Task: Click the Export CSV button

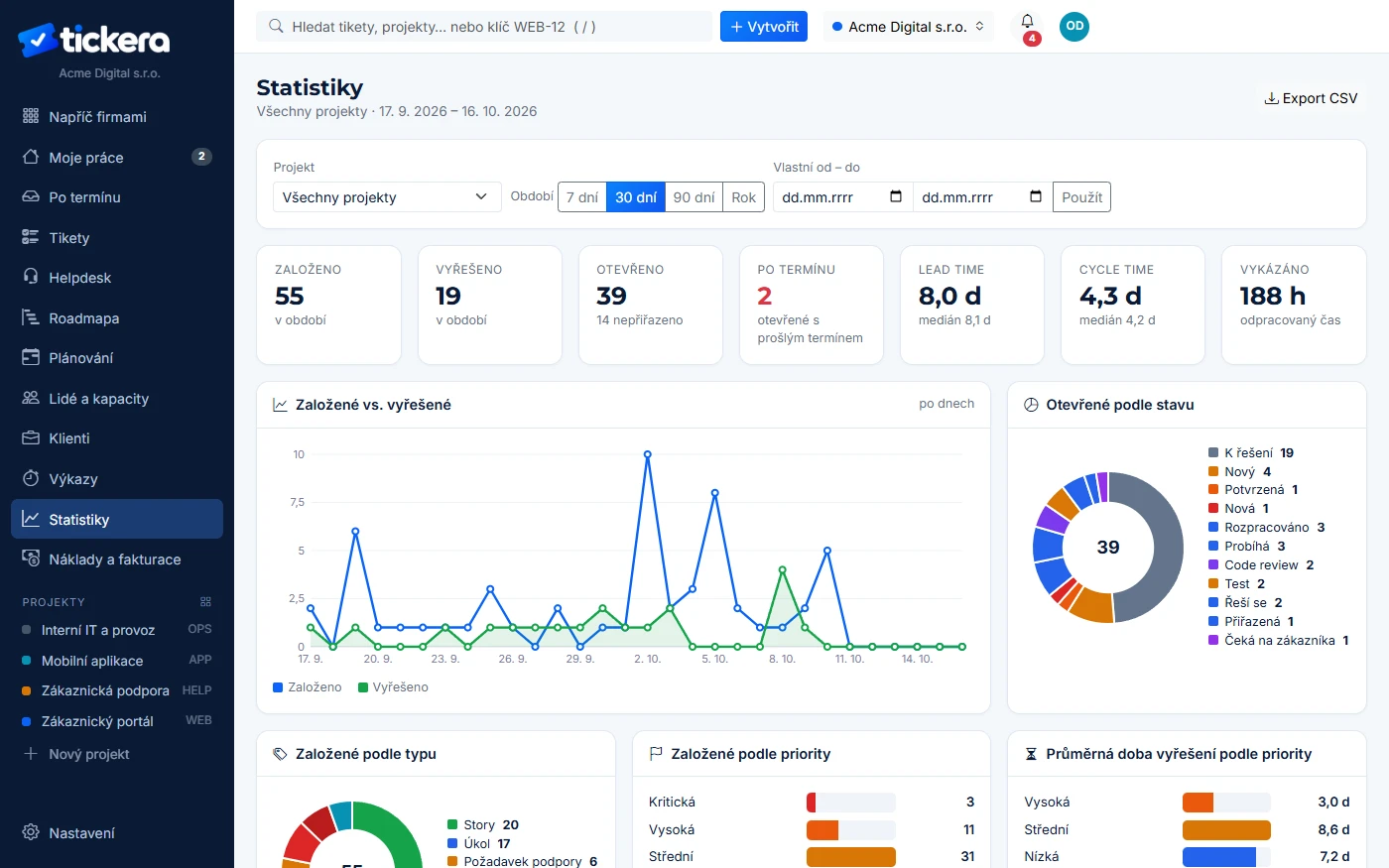Action: pyautogui.click(x=1311, y=98)
